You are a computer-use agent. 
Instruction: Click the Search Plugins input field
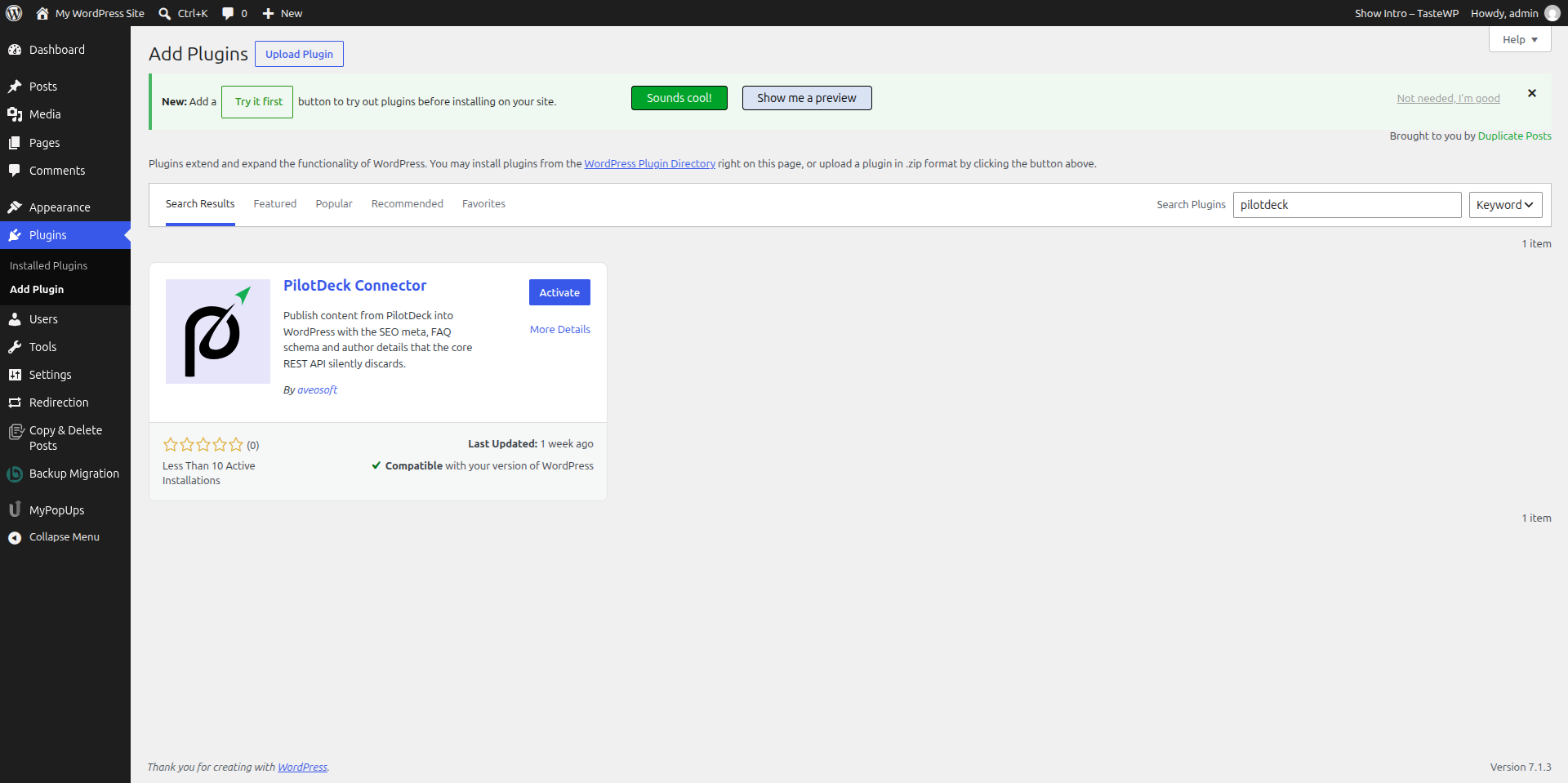[1347, 205]
